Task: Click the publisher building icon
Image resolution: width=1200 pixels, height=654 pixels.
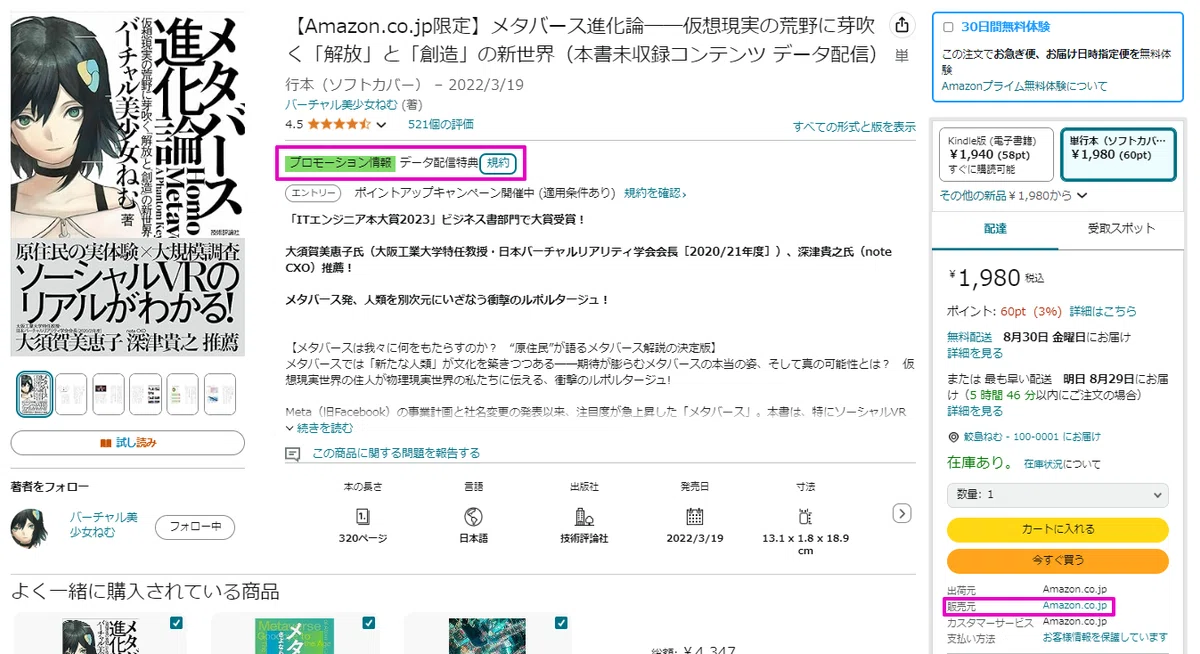Action: (x=584, y=516)
